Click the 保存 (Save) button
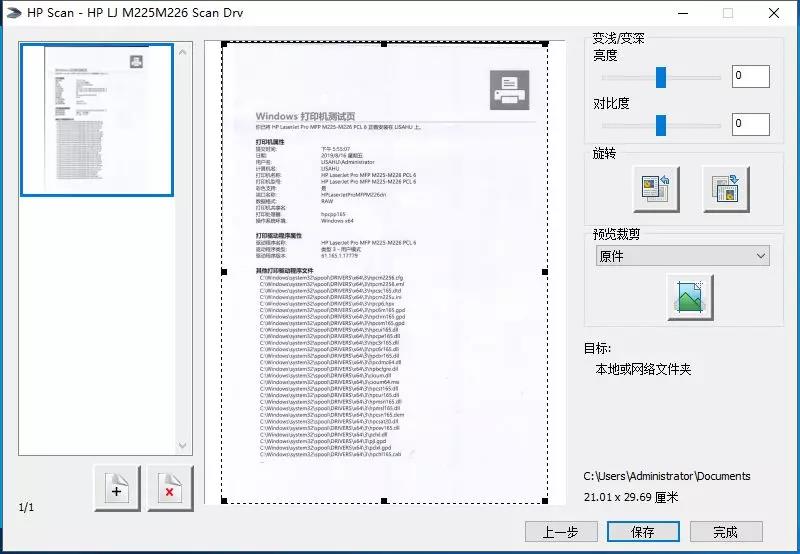The height and width of the screenshot is (554, 800). point(643,532)
